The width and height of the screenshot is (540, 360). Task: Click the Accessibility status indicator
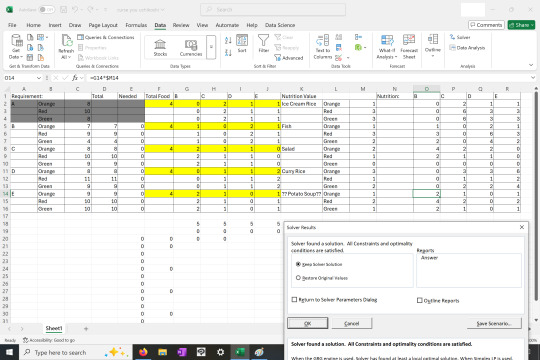tap(49, 340)
